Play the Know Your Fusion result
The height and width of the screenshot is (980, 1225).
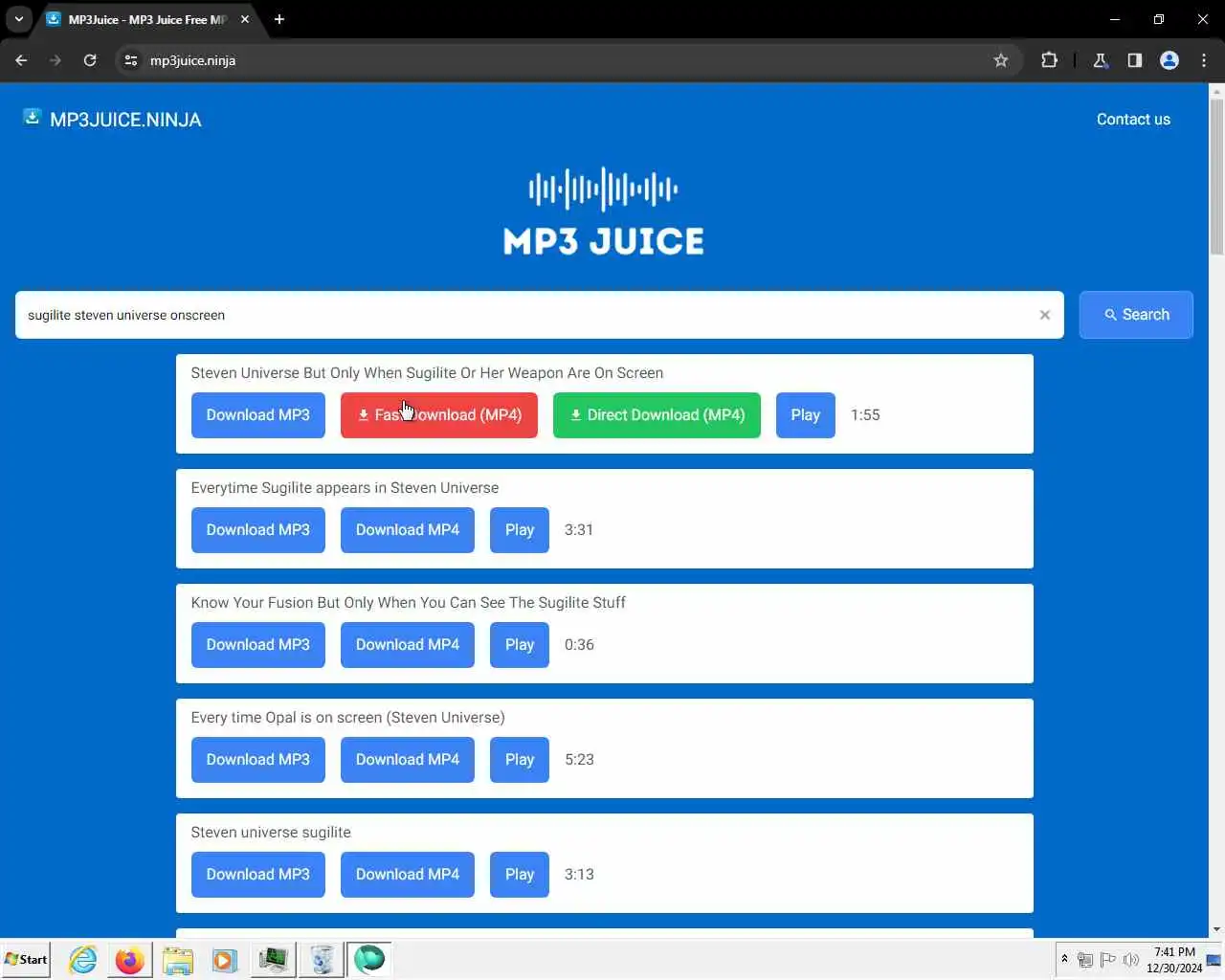pyautogui.click(x=520, y=645)
